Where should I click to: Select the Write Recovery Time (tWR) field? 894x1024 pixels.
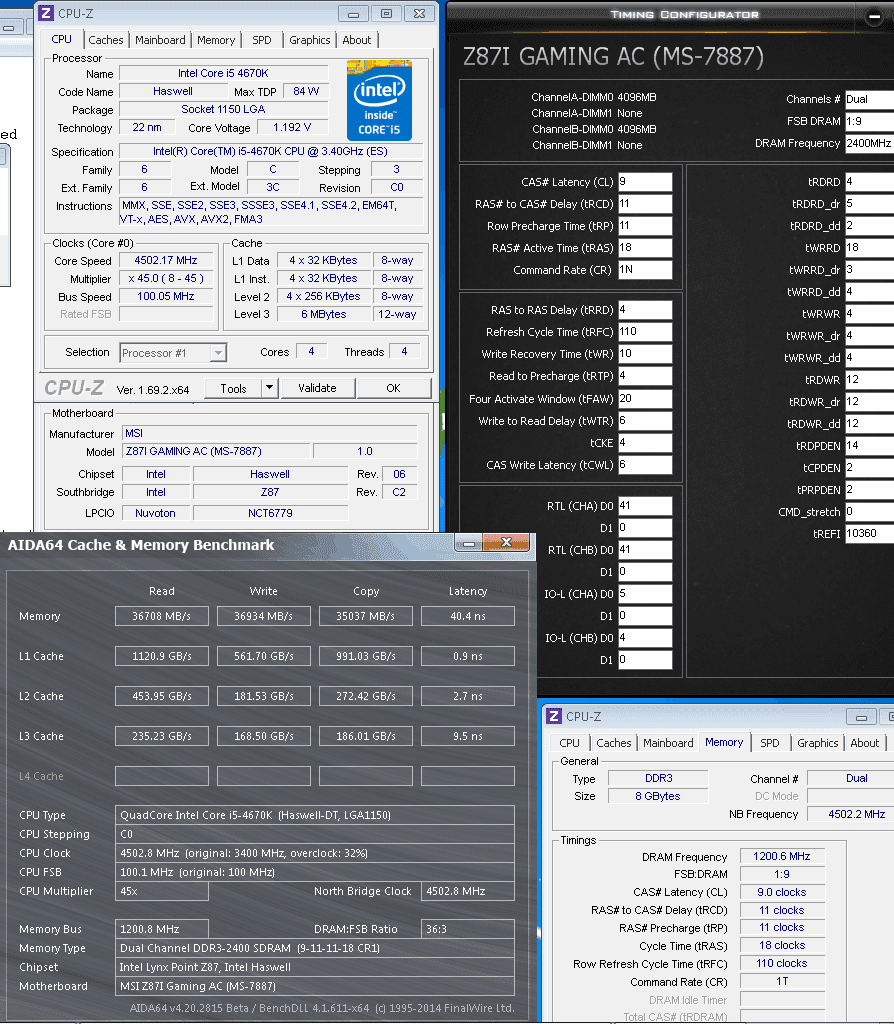coord(645,354)
